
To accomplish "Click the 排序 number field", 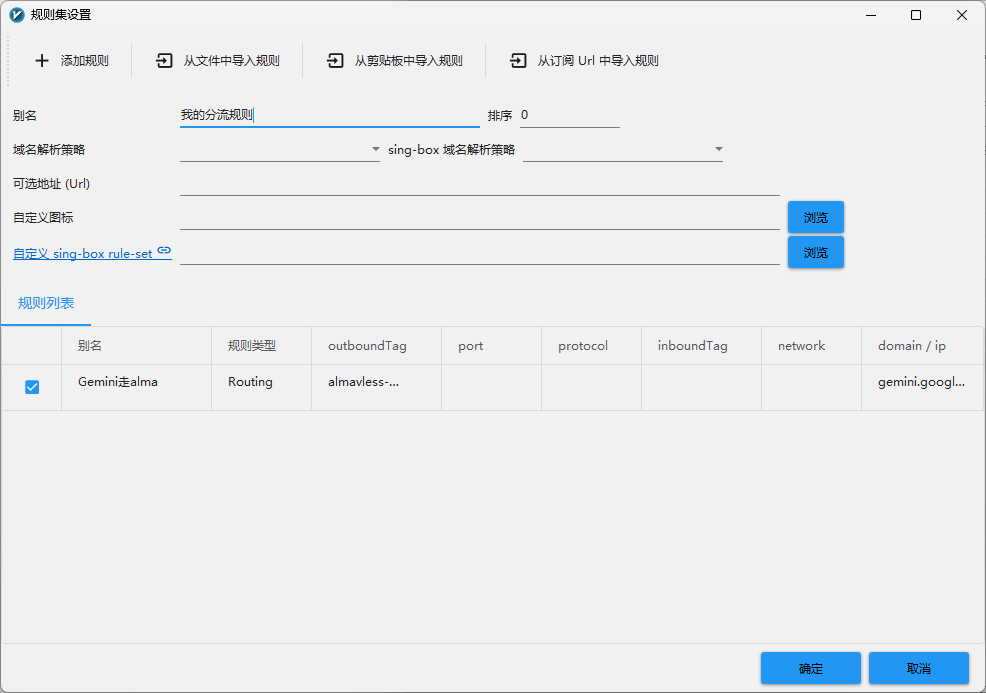I will coord(569,116).
